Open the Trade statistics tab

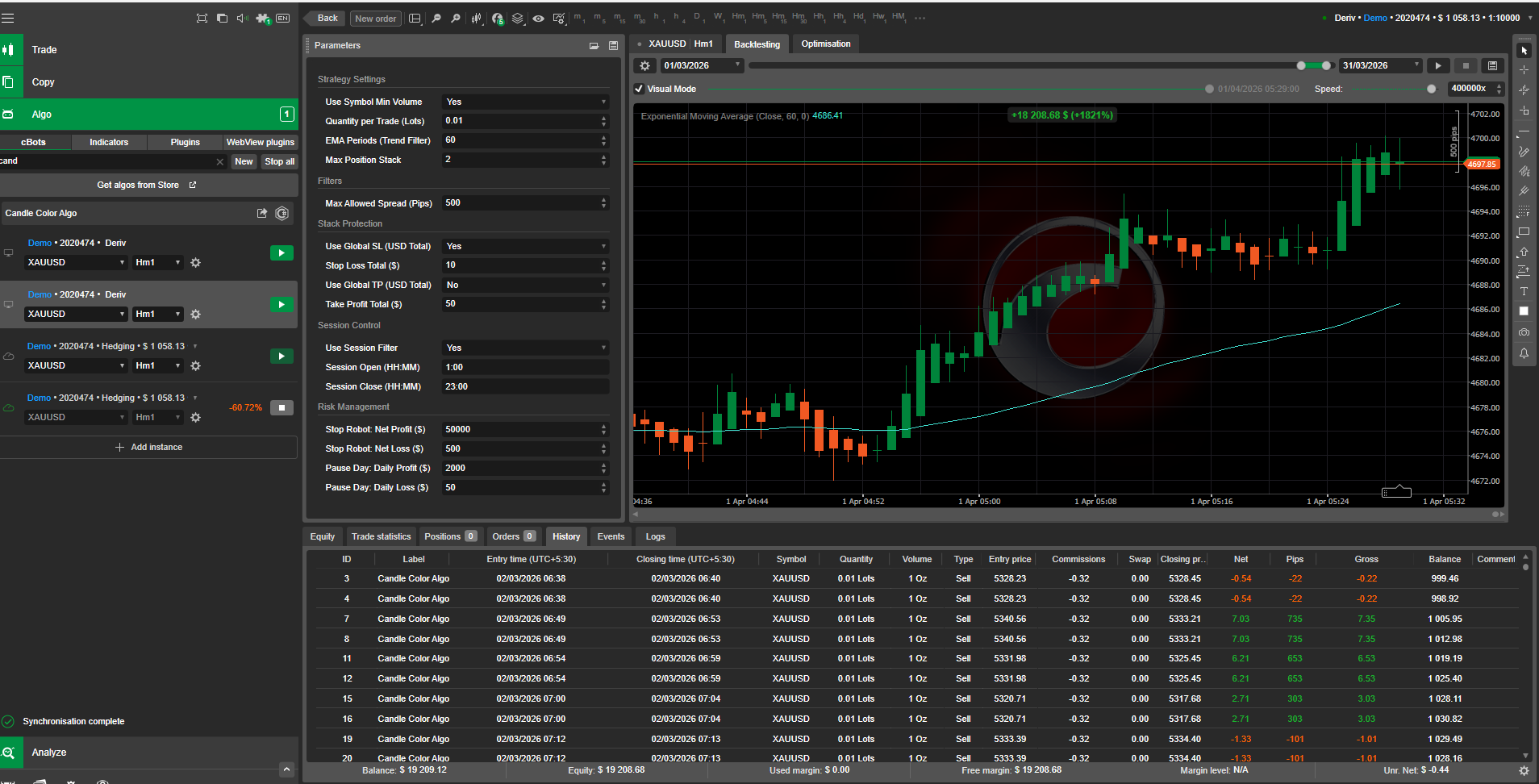click(x=381, y=537)
